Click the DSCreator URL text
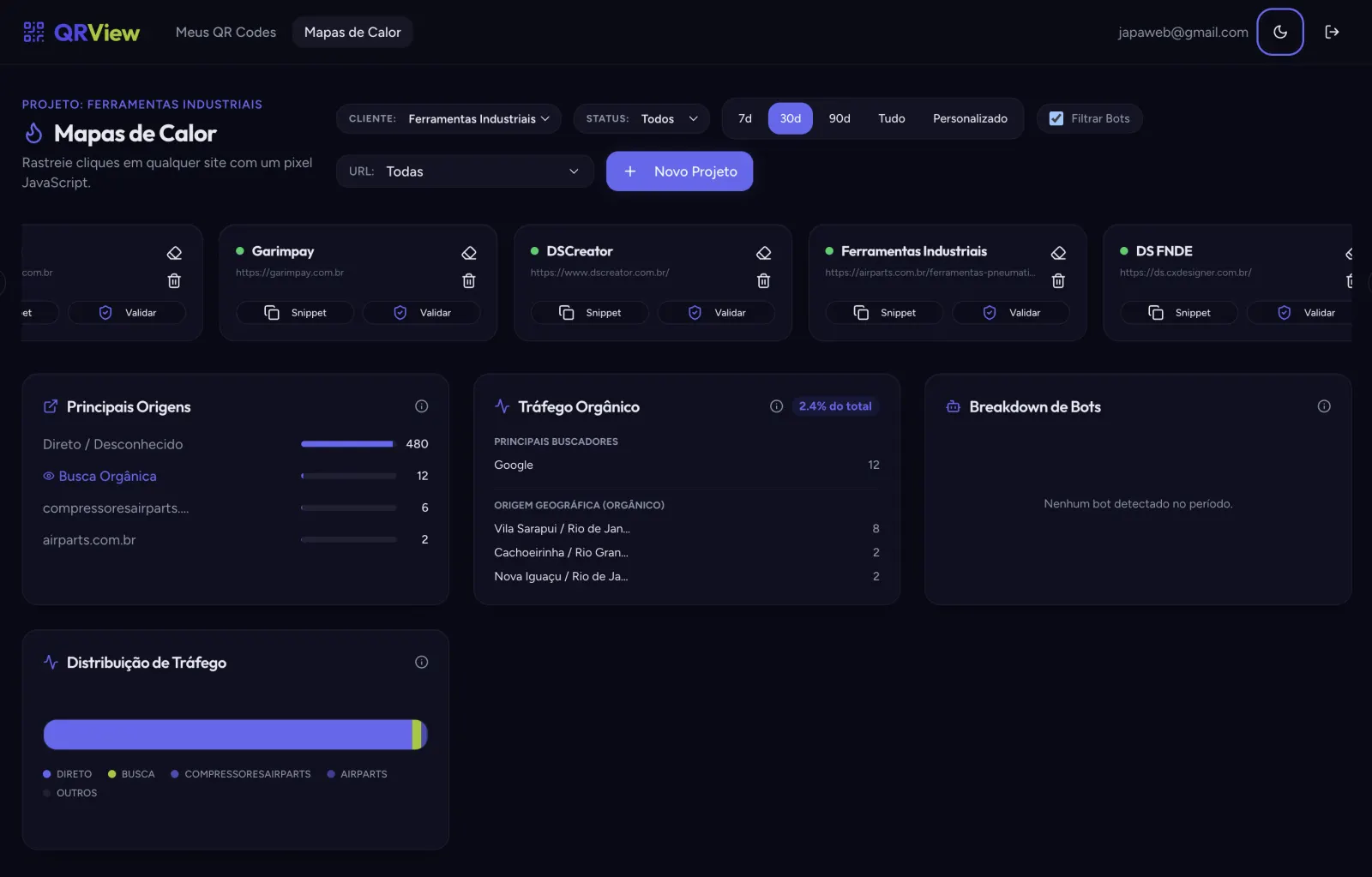The height and width of the screenshot is (877, 1372). tap(600, 273)
